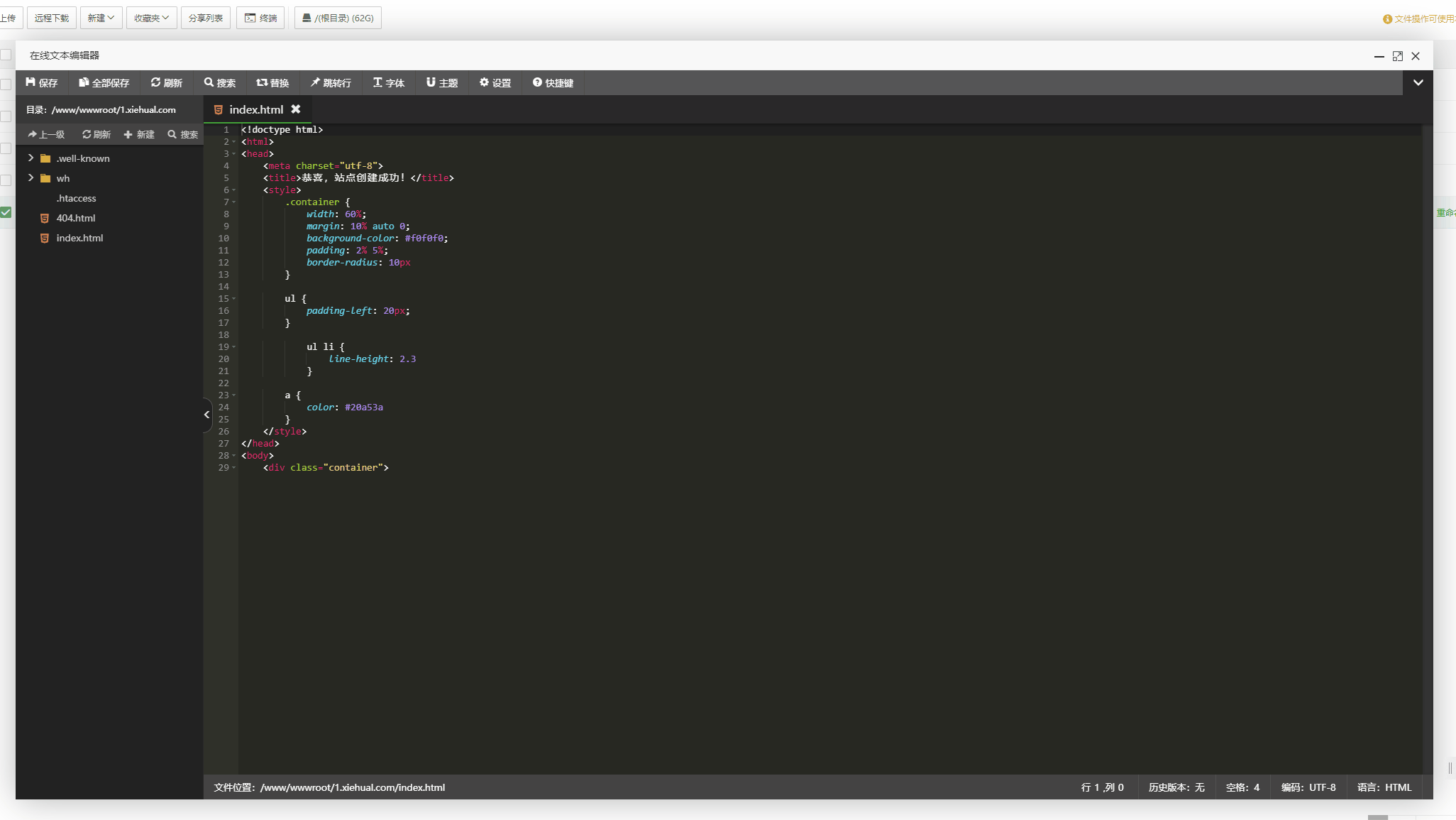Fold the a rule on line 23
The width and height of the screenshot is (1456, 820).
(234, 395)
